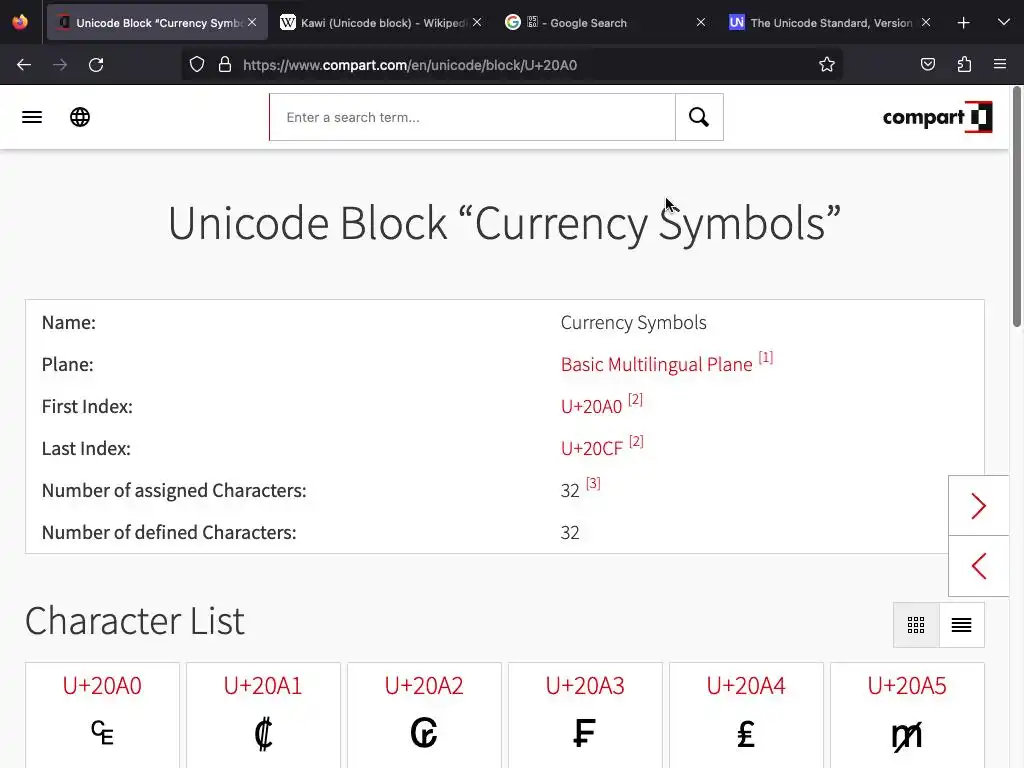Go to previous Unicode block arrow

978,566
